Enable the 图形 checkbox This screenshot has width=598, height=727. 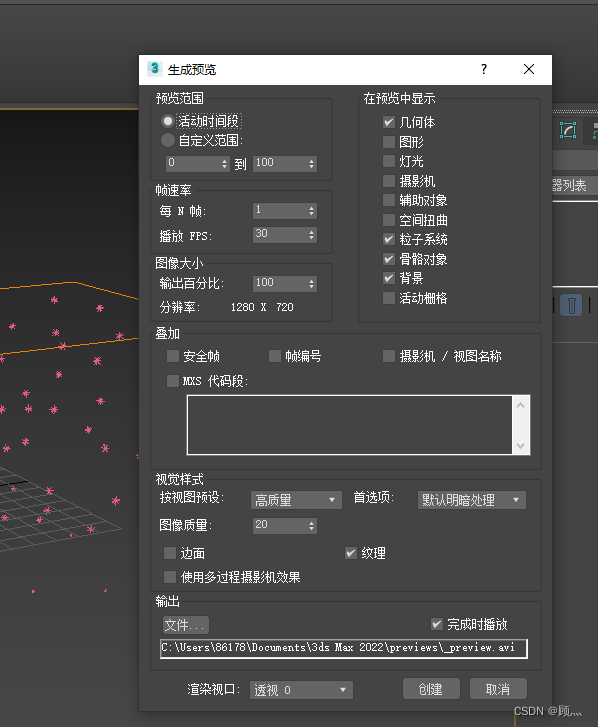[x=388, y=141]
